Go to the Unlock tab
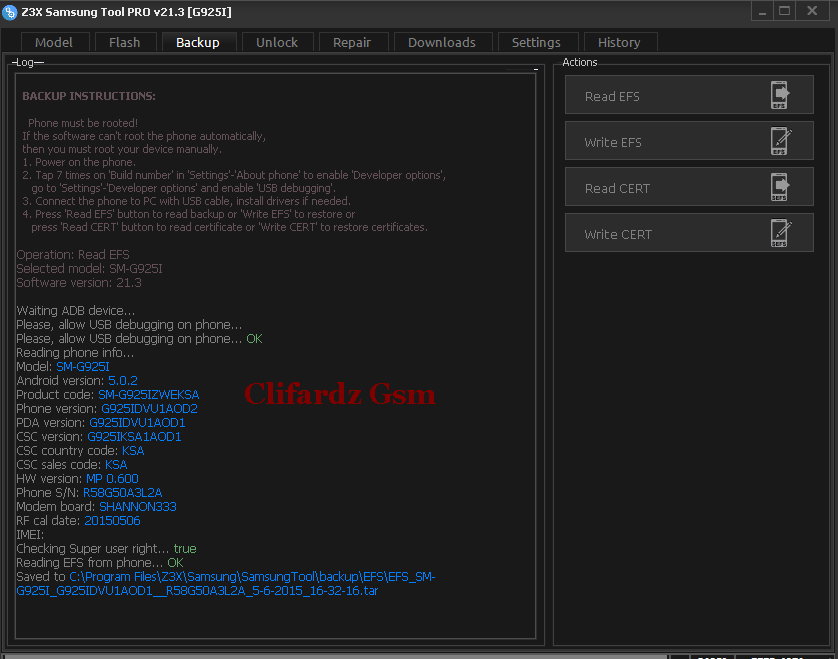 pyautogui.click(x=277, y=42)
